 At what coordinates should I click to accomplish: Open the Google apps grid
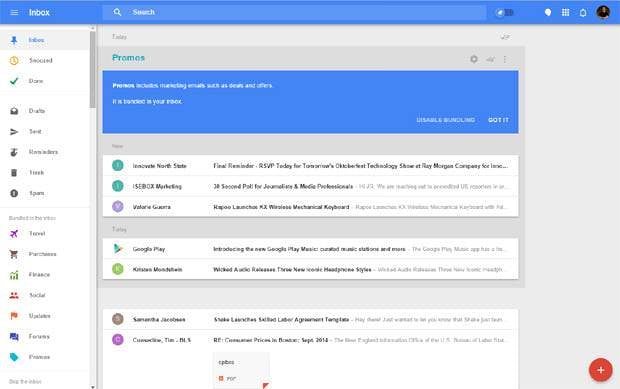[x=565, y=13]
